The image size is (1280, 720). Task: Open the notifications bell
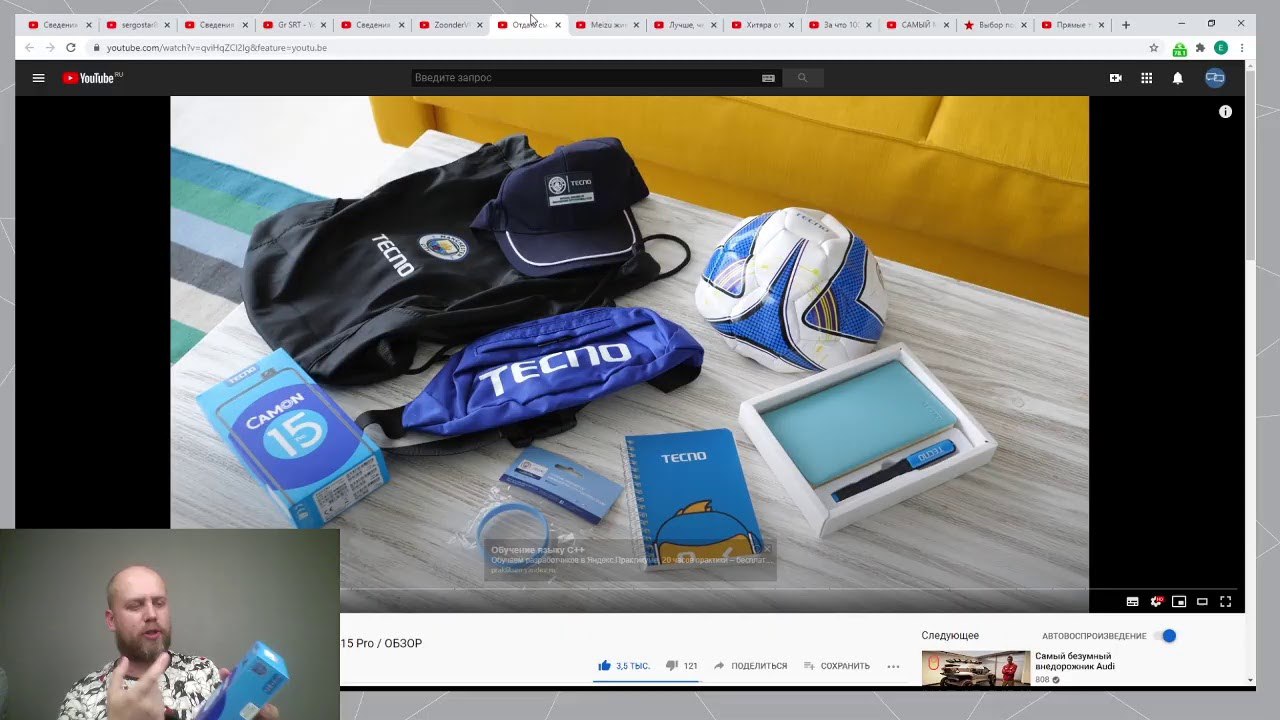coord(1178,78)
